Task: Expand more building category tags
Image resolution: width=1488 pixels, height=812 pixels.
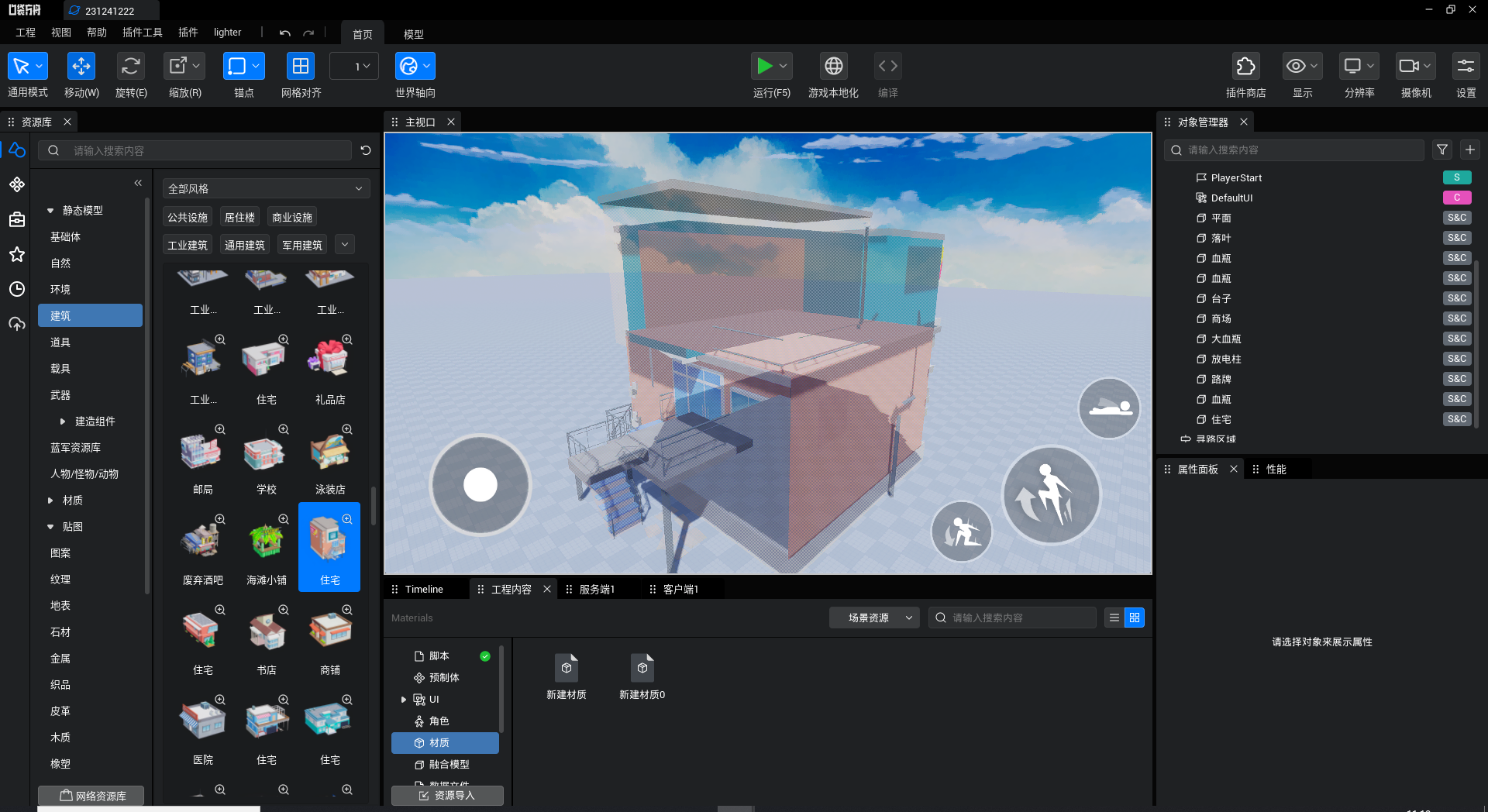Action: 345,245
